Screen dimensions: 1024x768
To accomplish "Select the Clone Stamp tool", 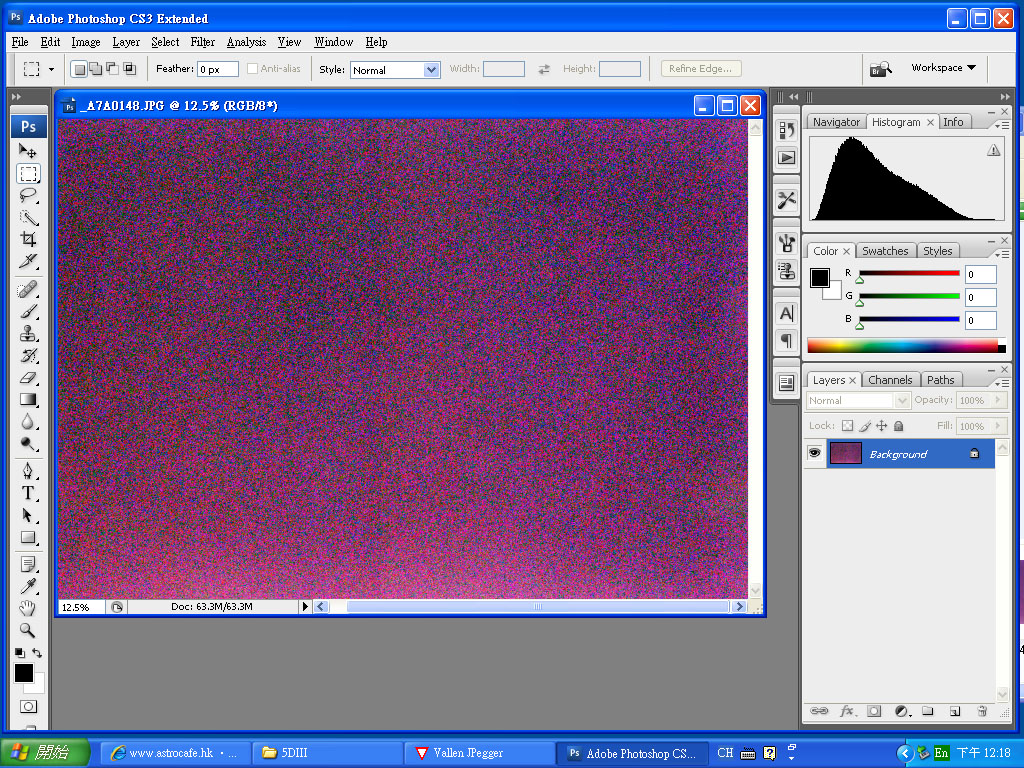I will pos(28,334).
